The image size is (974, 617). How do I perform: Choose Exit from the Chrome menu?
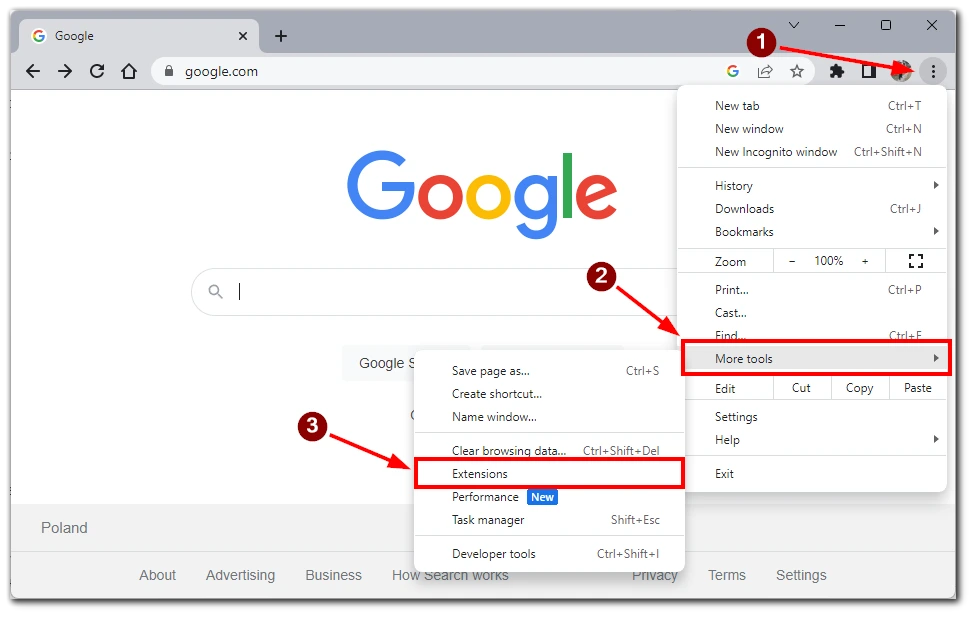pos(812,473)
